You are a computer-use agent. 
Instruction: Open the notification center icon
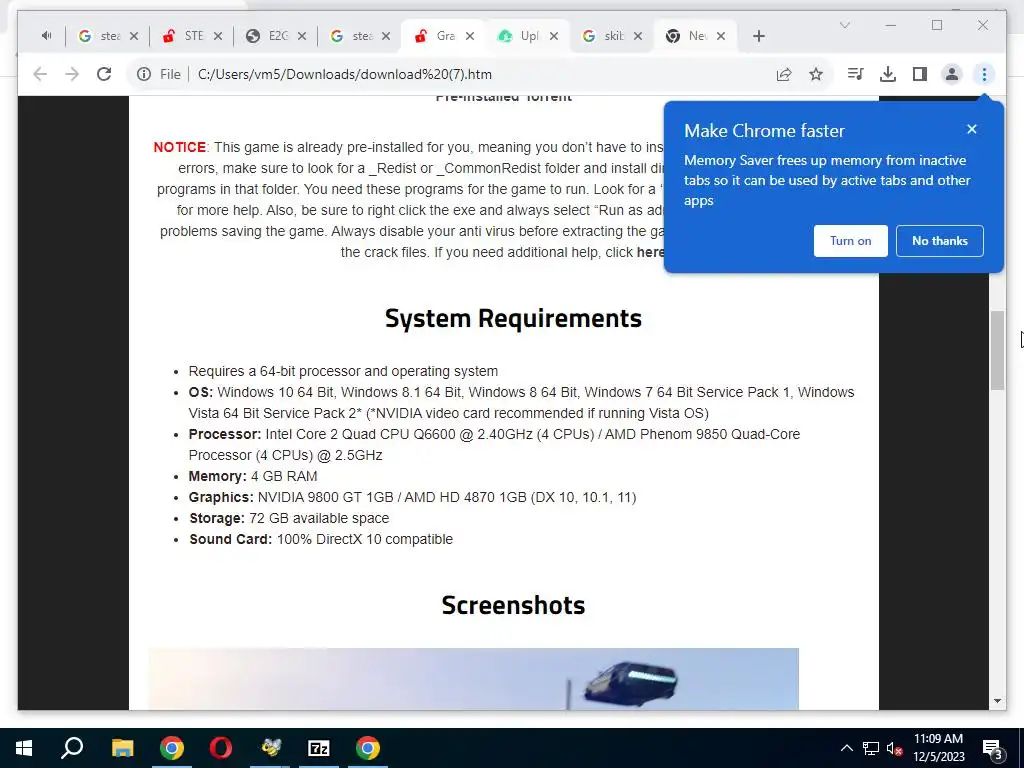[x=993, y=749]
